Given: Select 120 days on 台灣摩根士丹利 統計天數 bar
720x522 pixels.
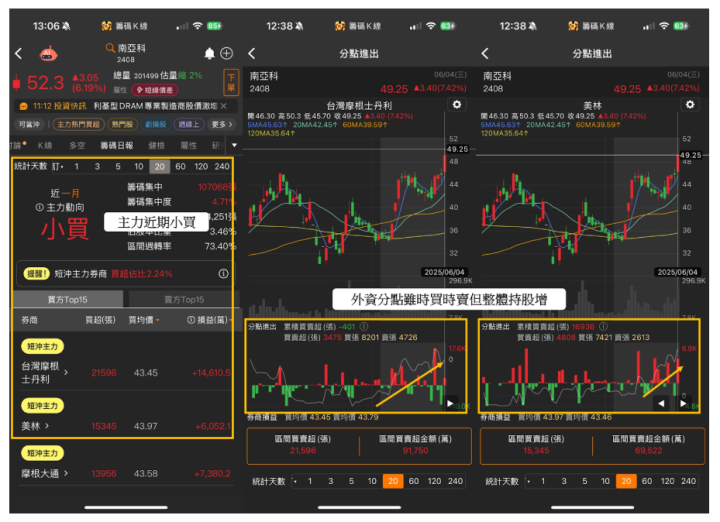Looking at the screenshot, I should (x=434, y=481).
